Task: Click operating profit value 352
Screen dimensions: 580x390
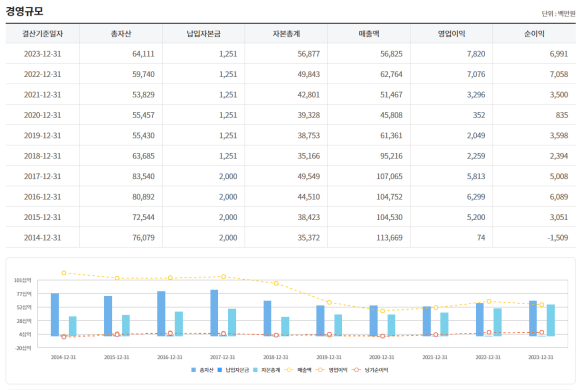Action: 479,115
